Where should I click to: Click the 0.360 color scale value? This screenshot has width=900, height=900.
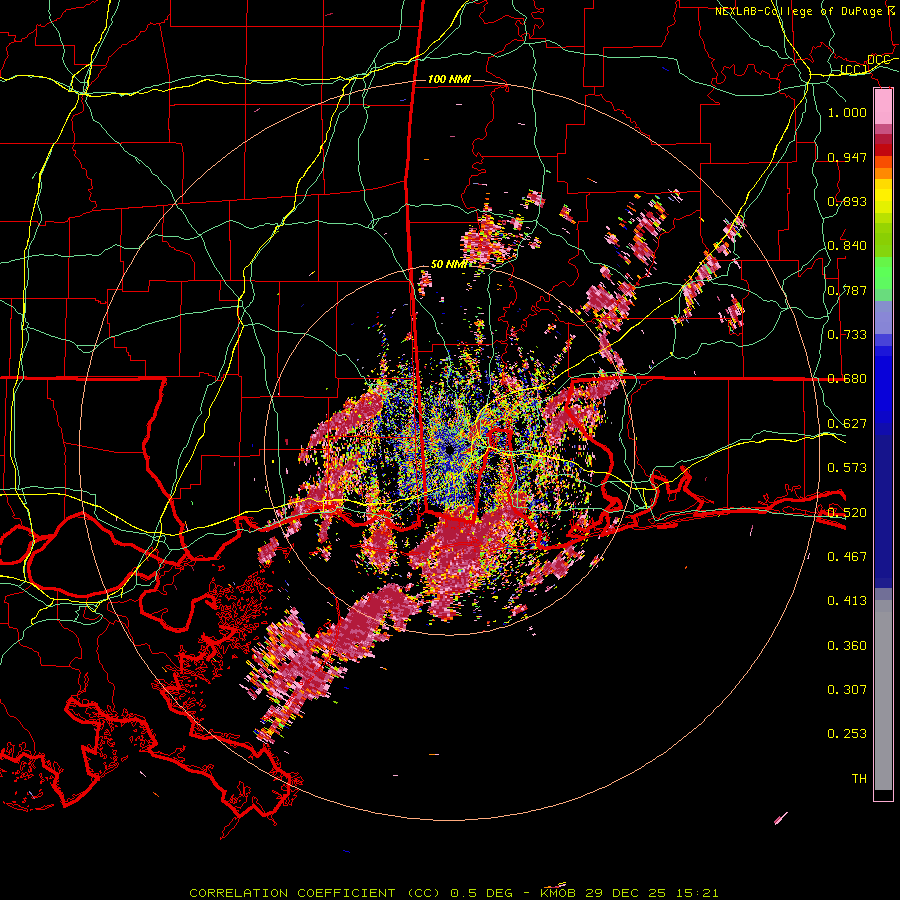[x=847, y=646]
